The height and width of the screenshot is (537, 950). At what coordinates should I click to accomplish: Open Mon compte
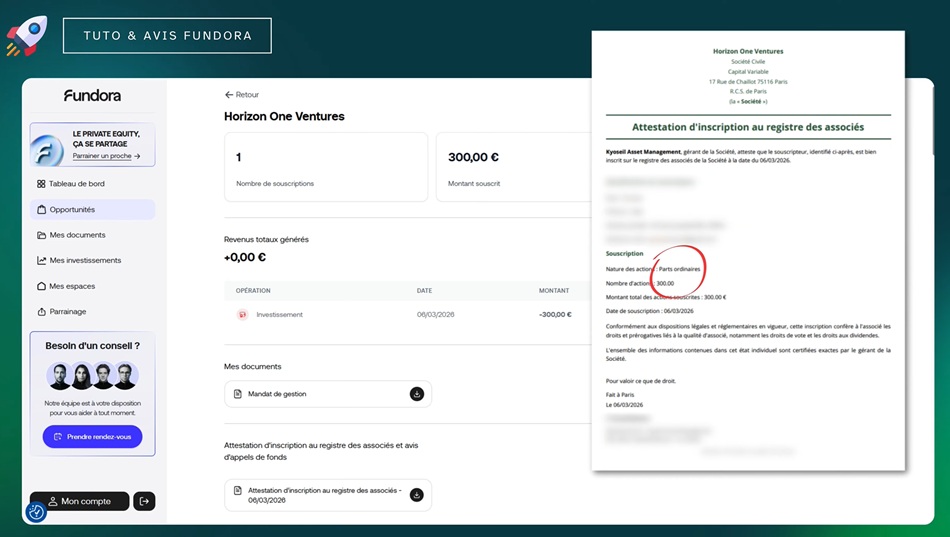[79, 501]
